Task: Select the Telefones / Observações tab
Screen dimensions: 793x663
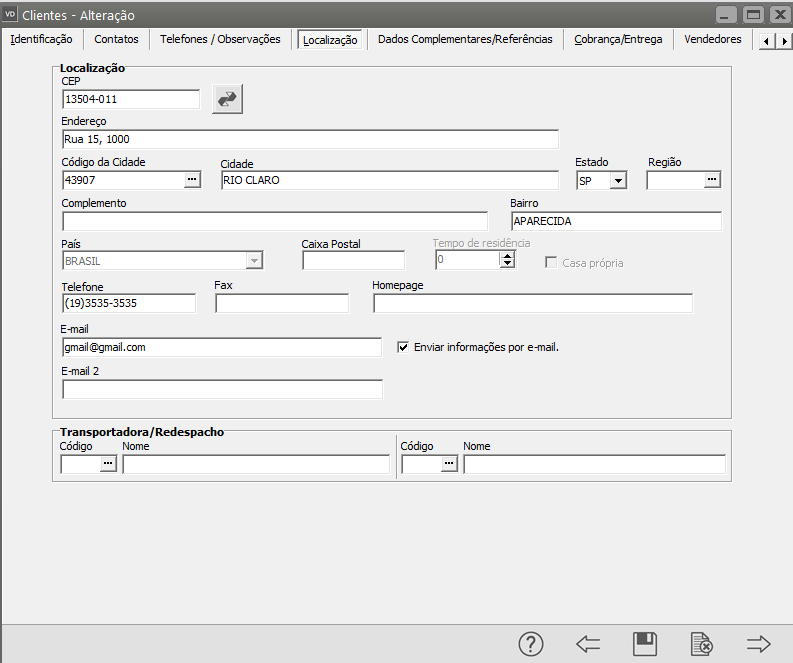Action: pyautogui.click(x=221, y=39)
